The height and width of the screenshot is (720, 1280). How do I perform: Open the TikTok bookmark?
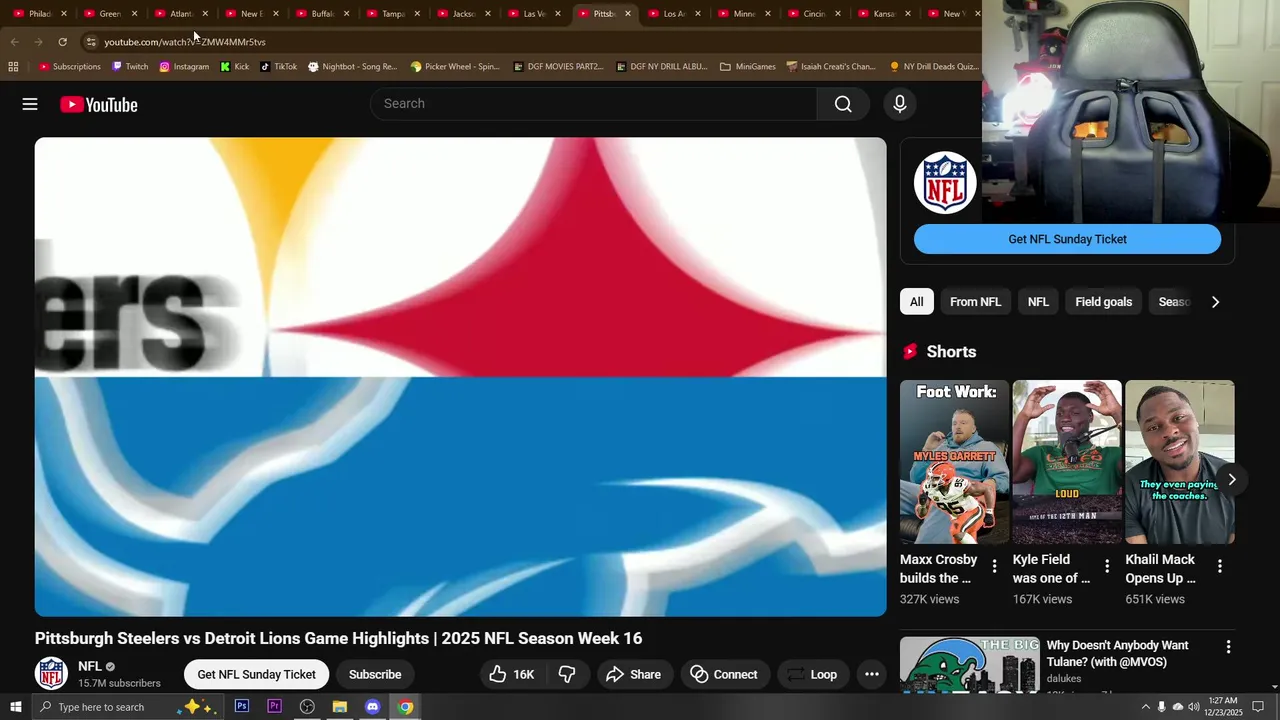(279, 67)
